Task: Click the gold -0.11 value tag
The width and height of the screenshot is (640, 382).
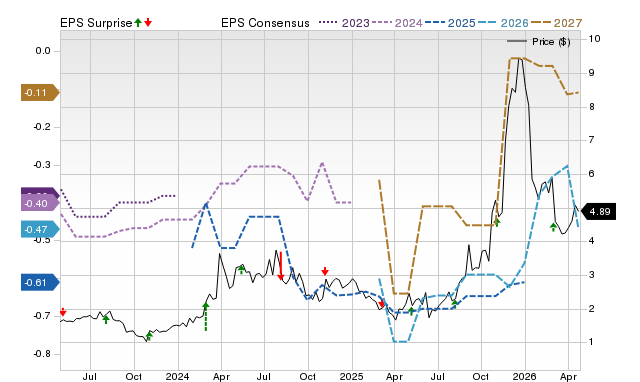Action: (40, 93)
